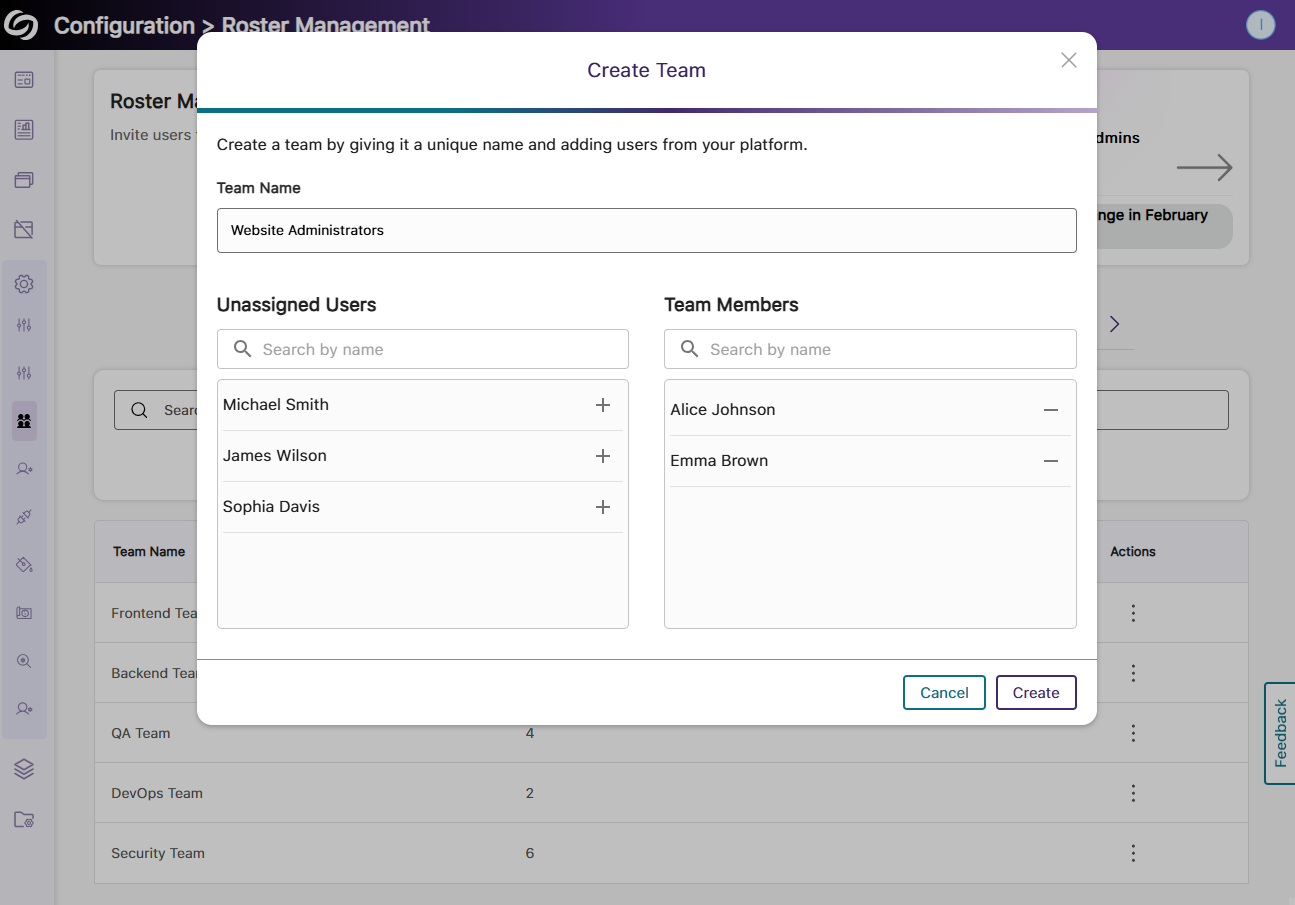Select Roster Management people icon in sidebar

pyautogui.click(x=24, y=421)
